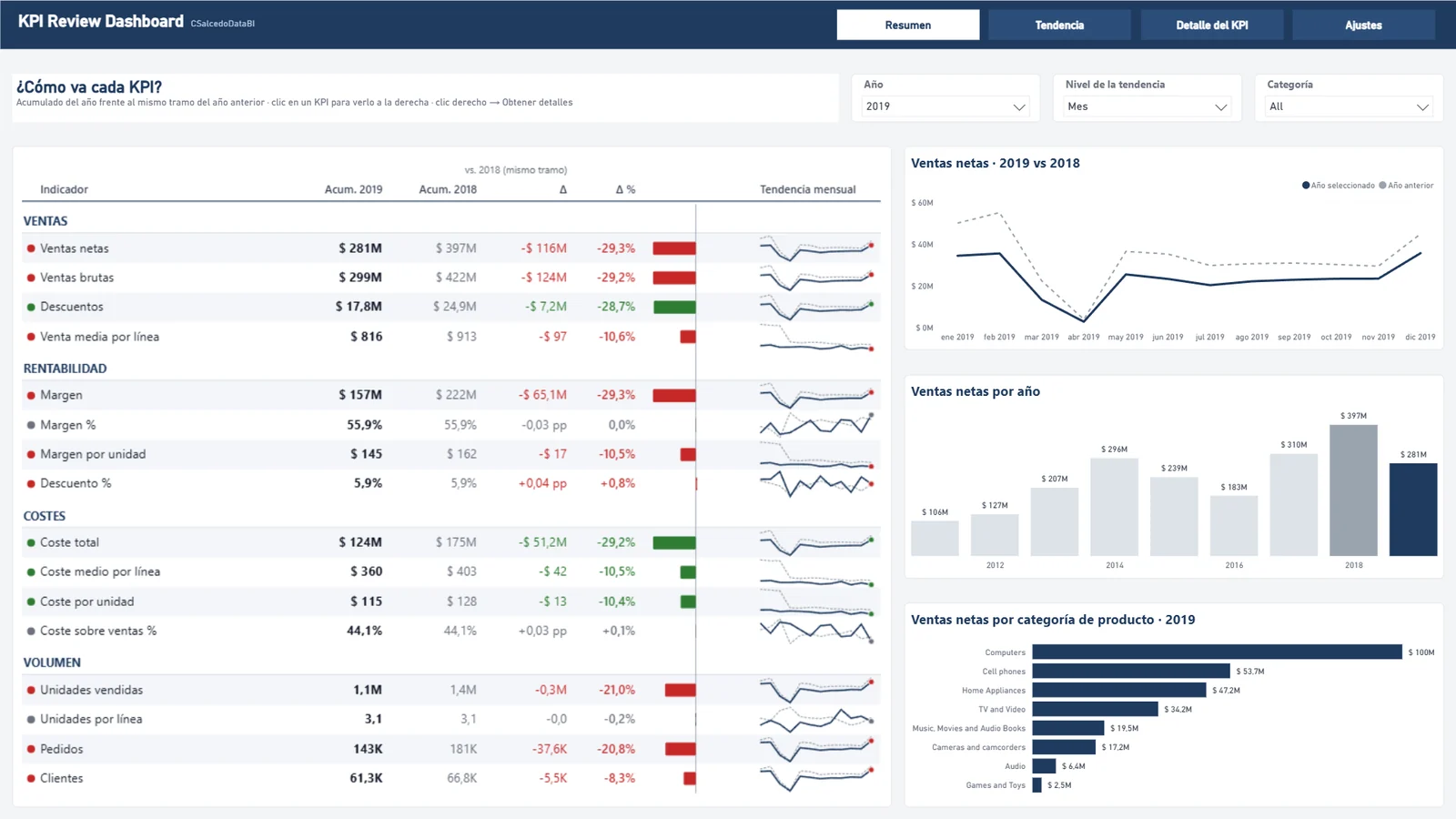Select the 2019 bar labeled $ 281M
This screenshot has width=1456, height=819.
pos(1413,510)
